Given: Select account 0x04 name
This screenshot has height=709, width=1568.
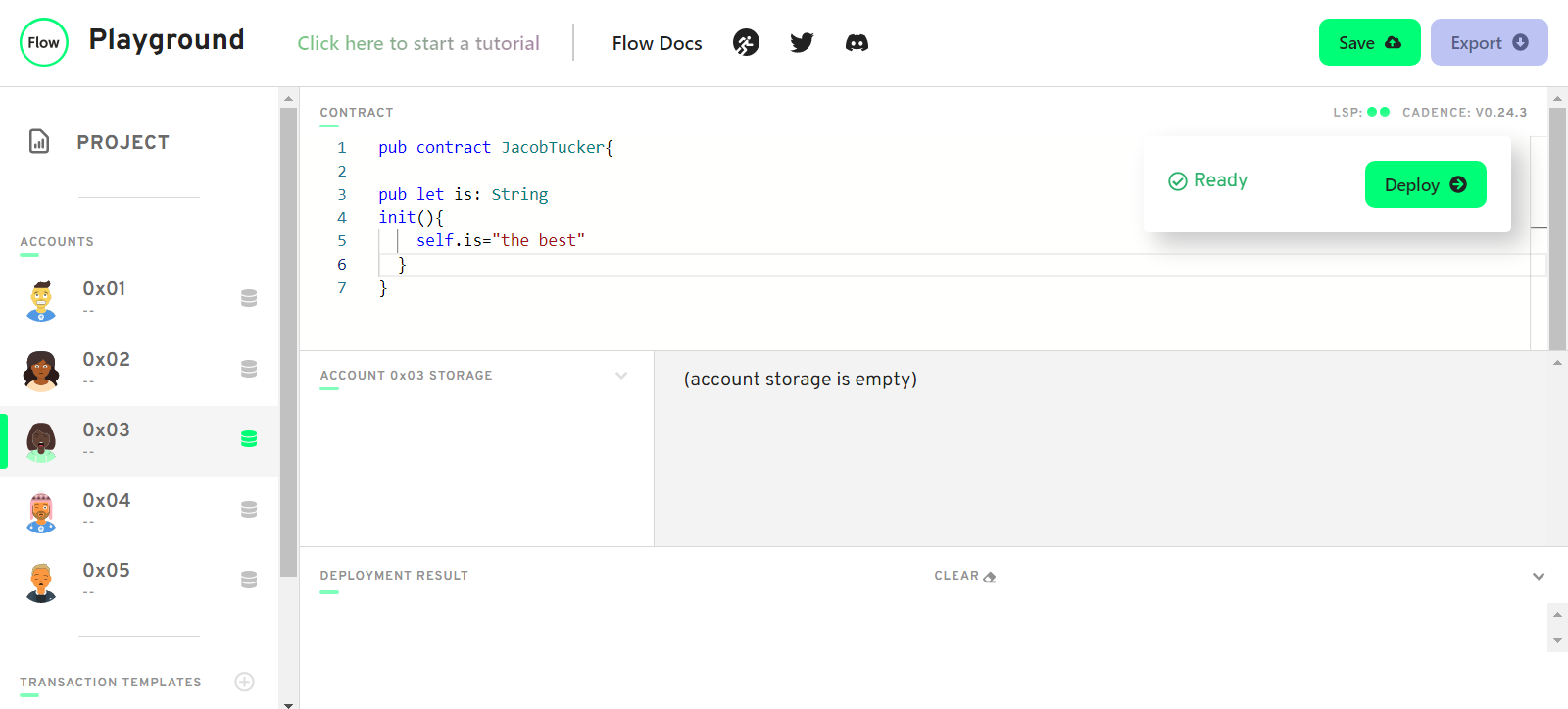Looking at the screenshot, I should pyautogui.click(x=106, y=500).
